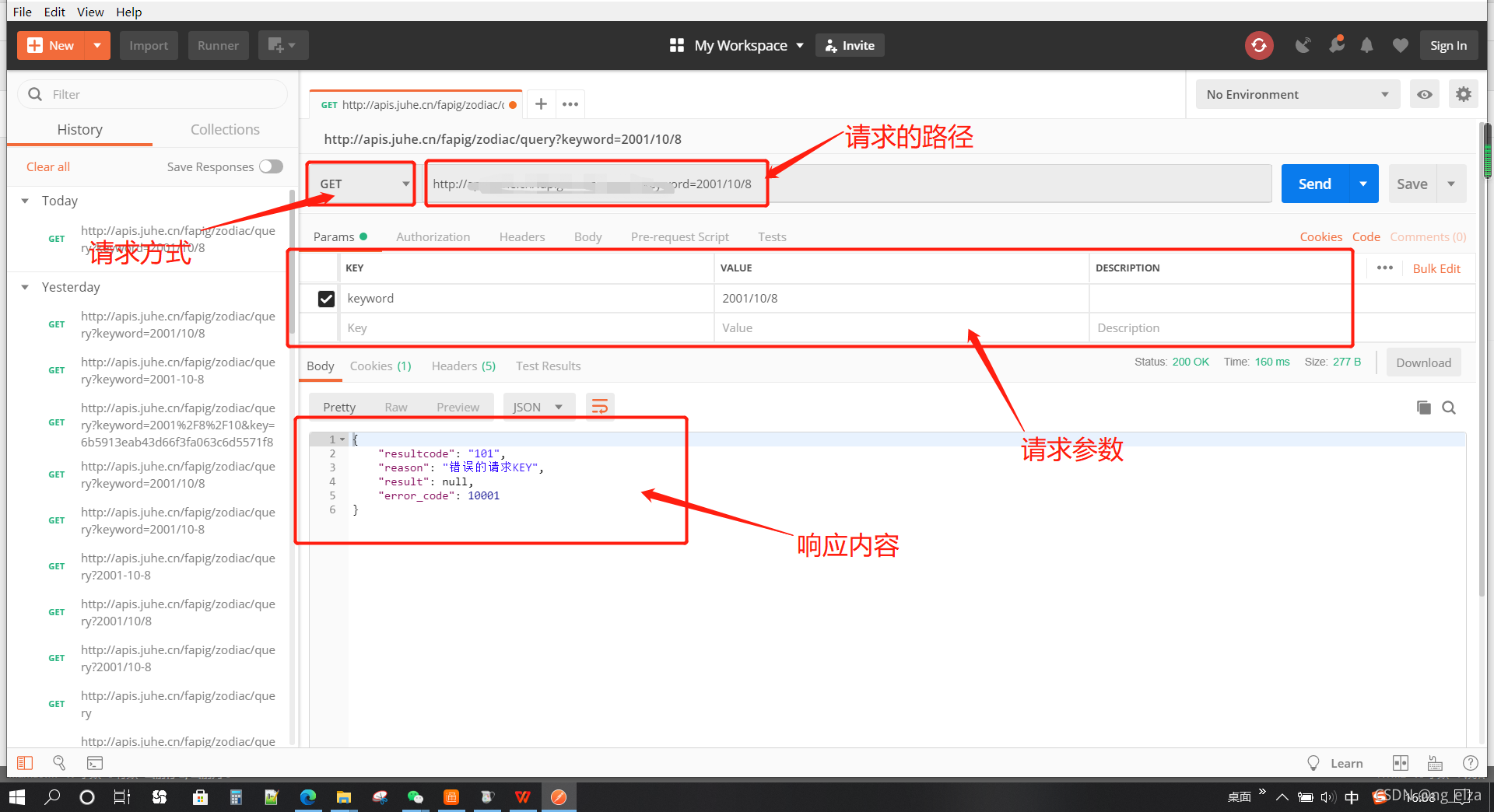This screenshot has height=812, width=1494.
Task: Open the No Environment dropdown
Action: coord(1297,94)
